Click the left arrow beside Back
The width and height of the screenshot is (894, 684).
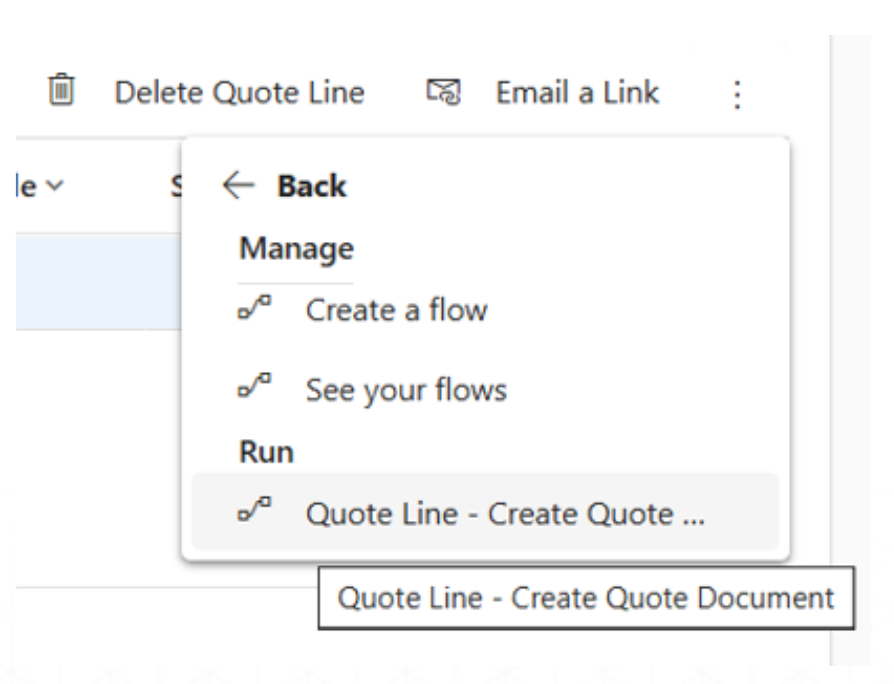click(239, 185)
